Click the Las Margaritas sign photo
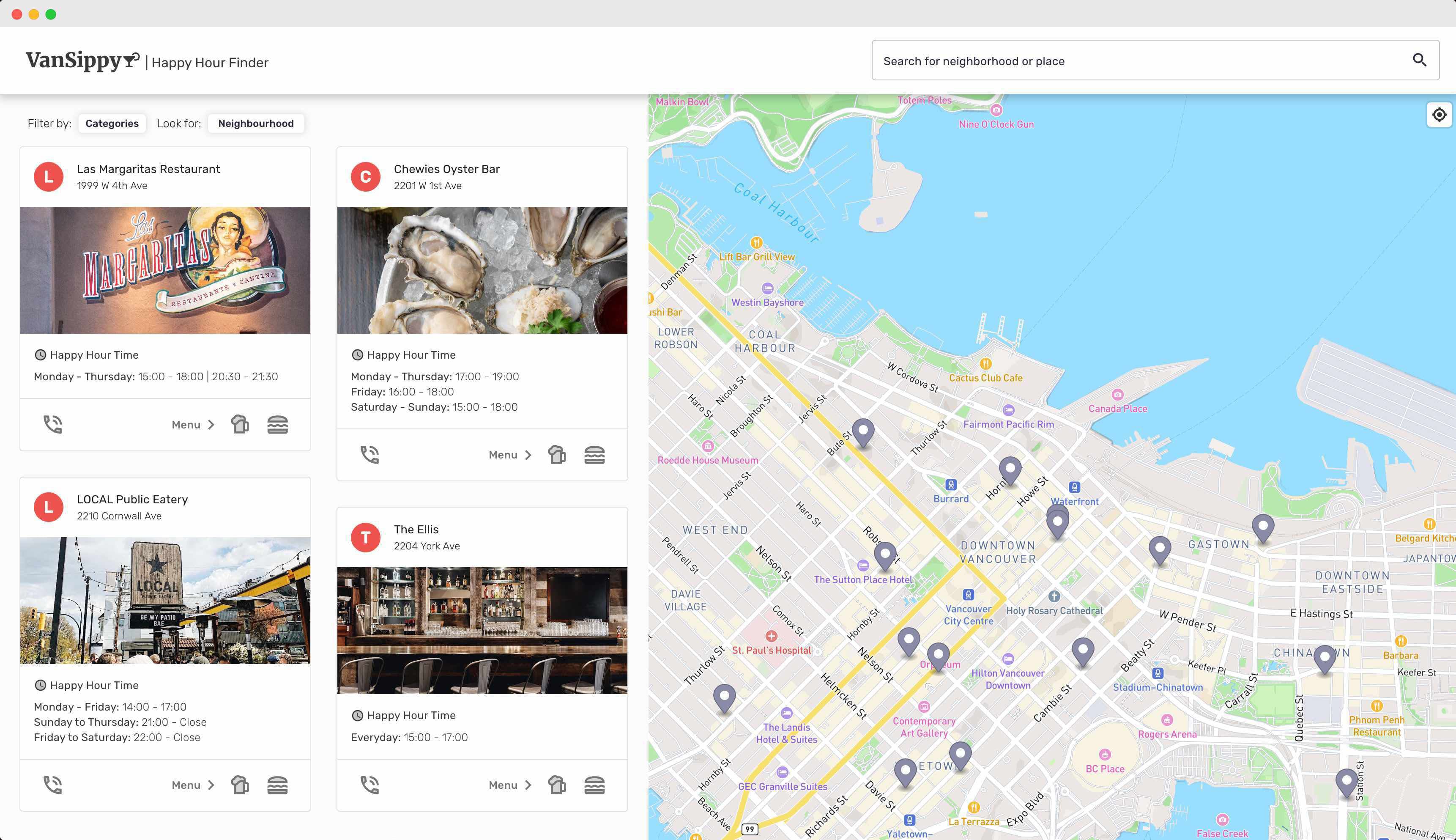This screenshot has height=840, width=1456. point(165,270)
